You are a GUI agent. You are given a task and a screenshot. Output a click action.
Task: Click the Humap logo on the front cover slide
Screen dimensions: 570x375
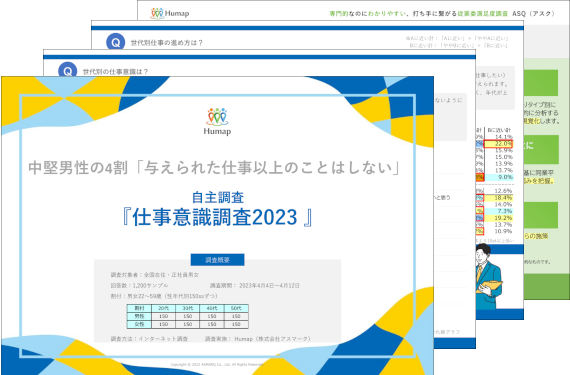[x=217, y=121]
